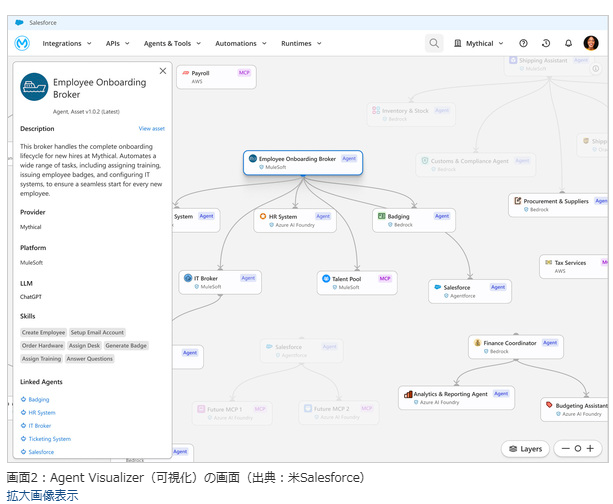Click the Payroll node icon
The image size is (613, 504).
(186, 73)
